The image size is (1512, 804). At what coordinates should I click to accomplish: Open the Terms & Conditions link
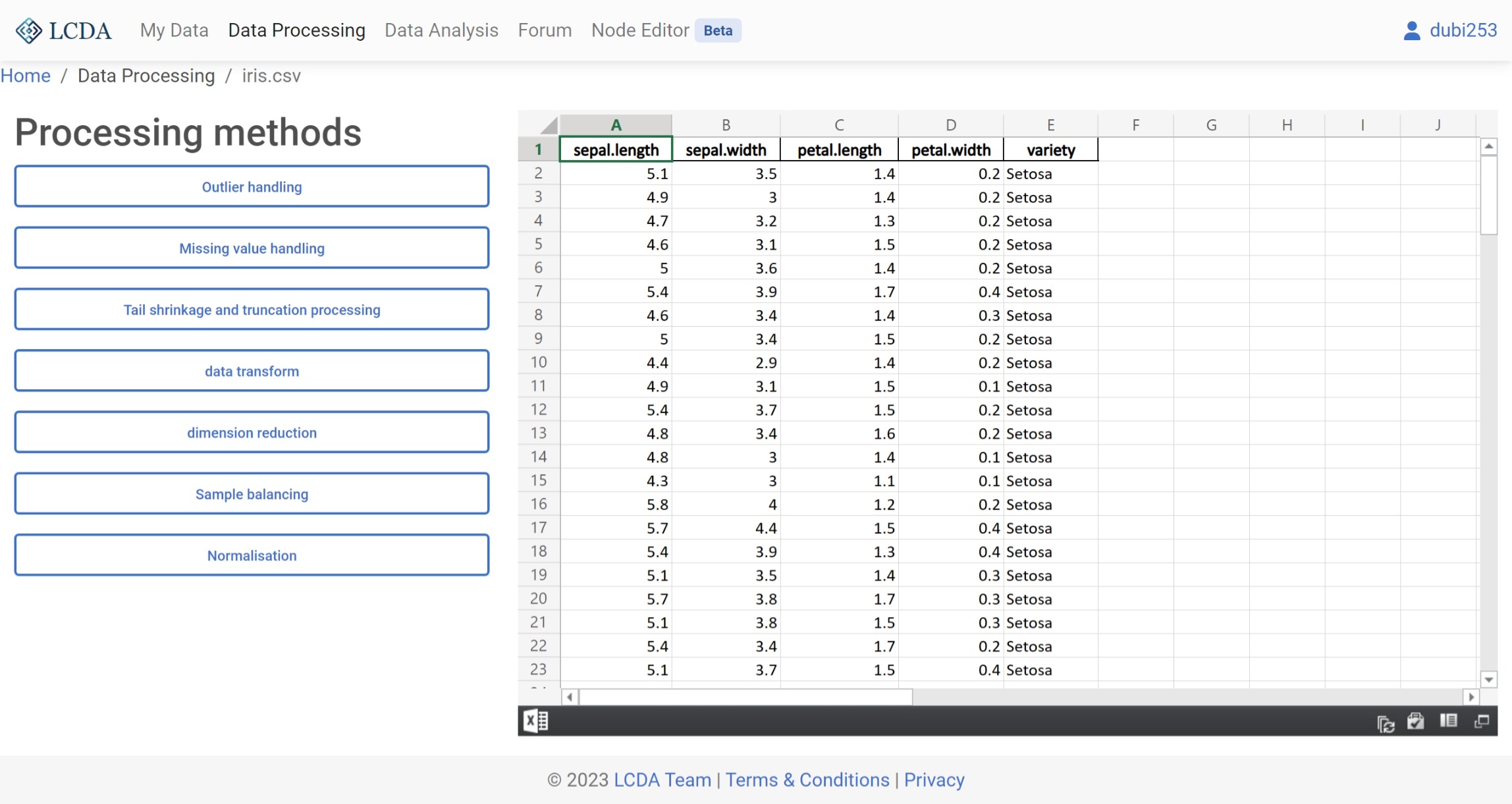pos(807,780)
